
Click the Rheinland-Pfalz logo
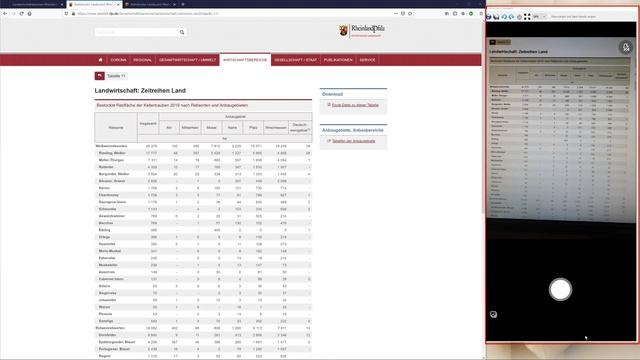click(x=362, y=31)
